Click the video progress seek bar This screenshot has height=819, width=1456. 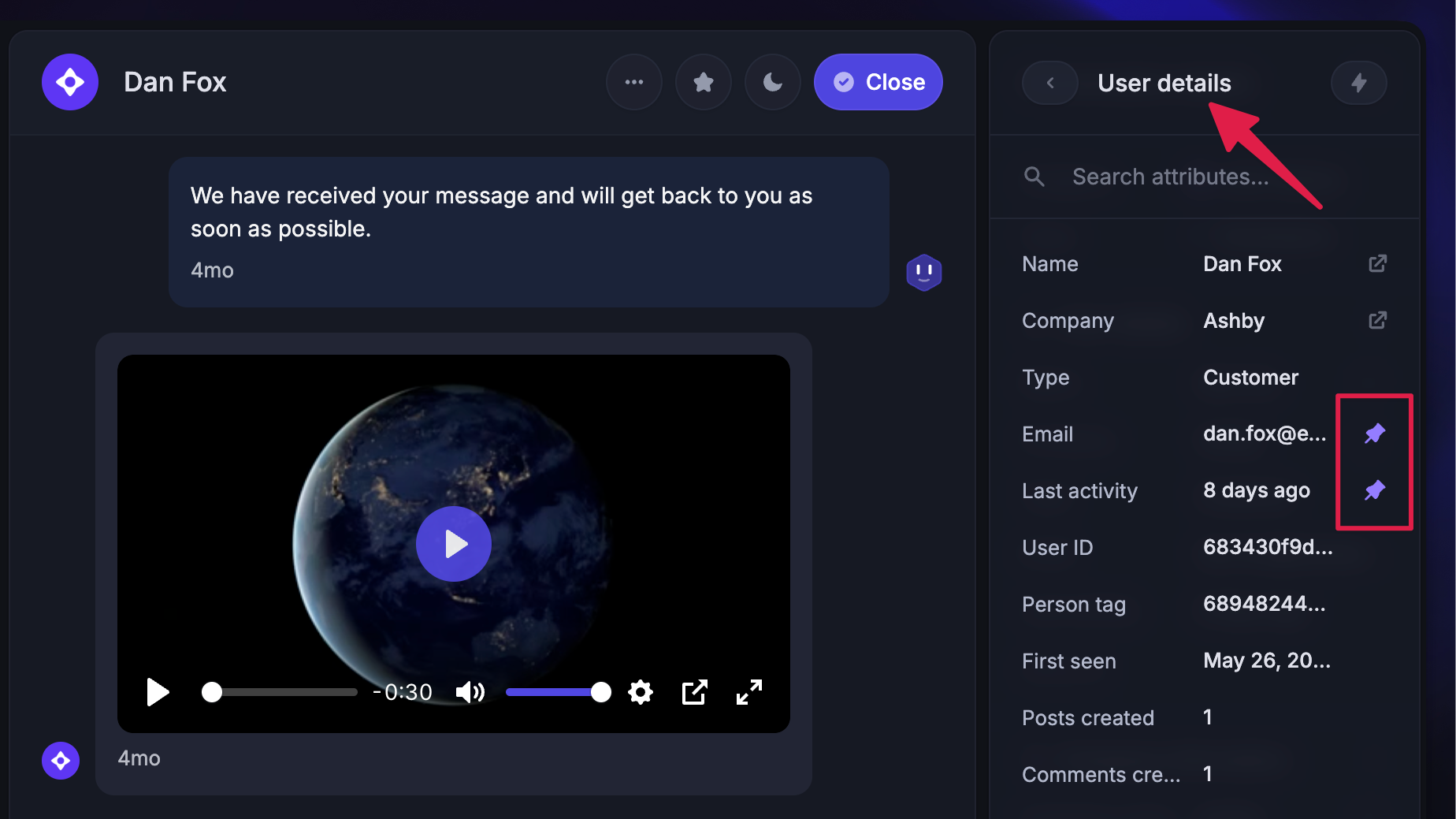point(284,692)
